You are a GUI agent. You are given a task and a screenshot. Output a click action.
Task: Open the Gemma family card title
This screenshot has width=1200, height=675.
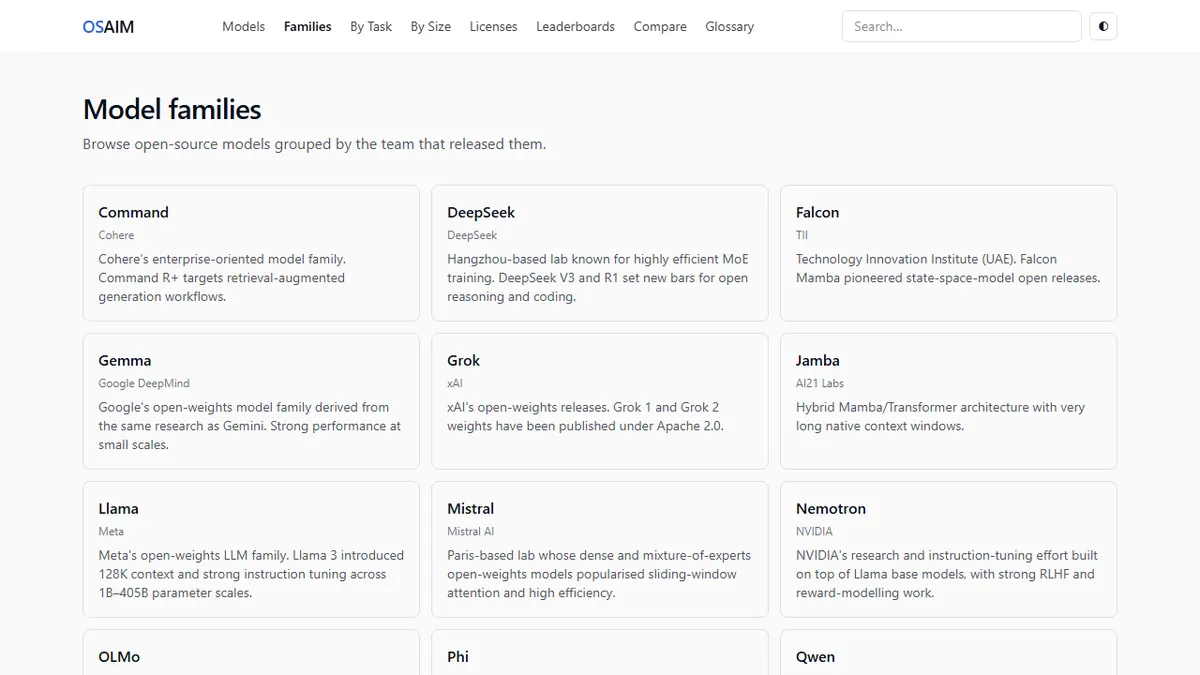pyautogui.click(x=125, y=360)
